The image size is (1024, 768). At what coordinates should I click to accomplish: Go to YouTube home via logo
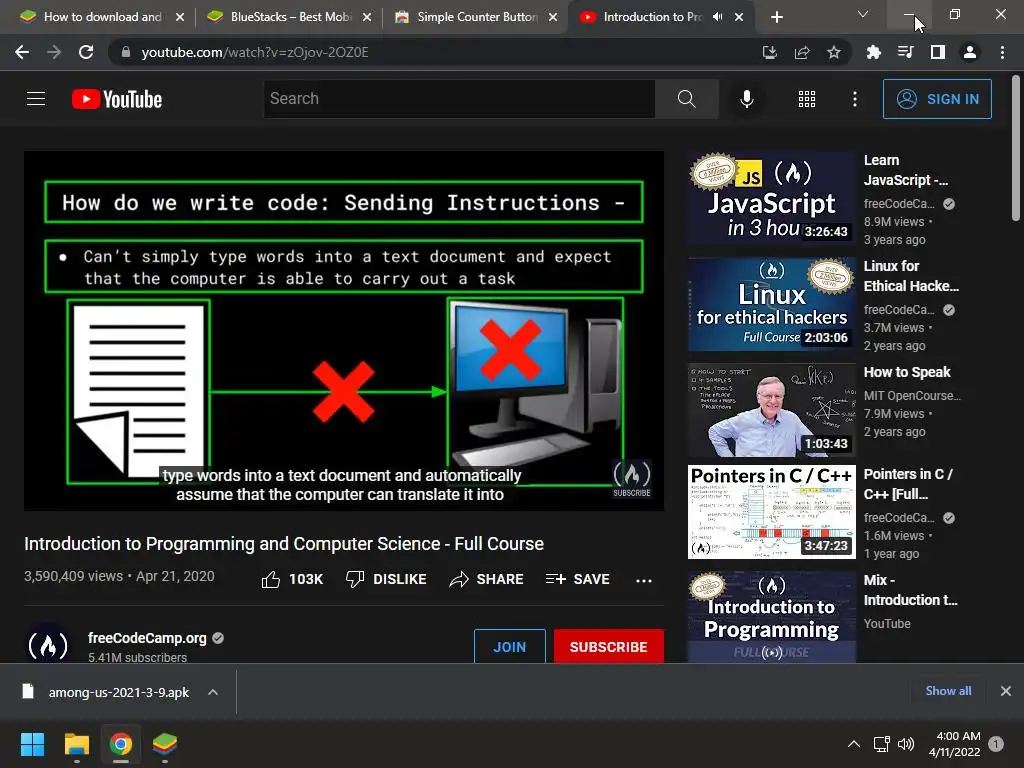117,99
